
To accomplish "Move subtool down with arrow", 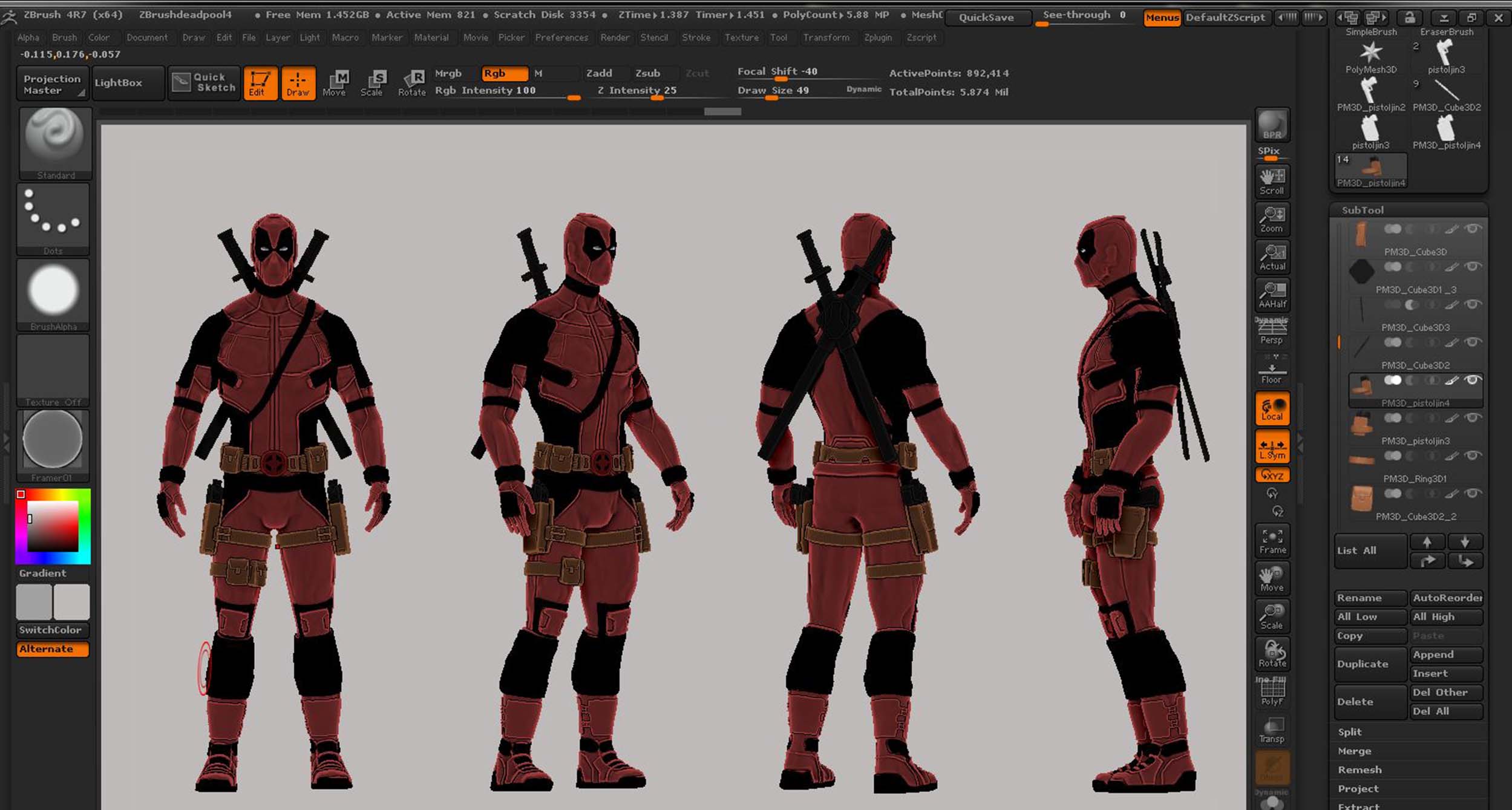I will (1464, 541).
